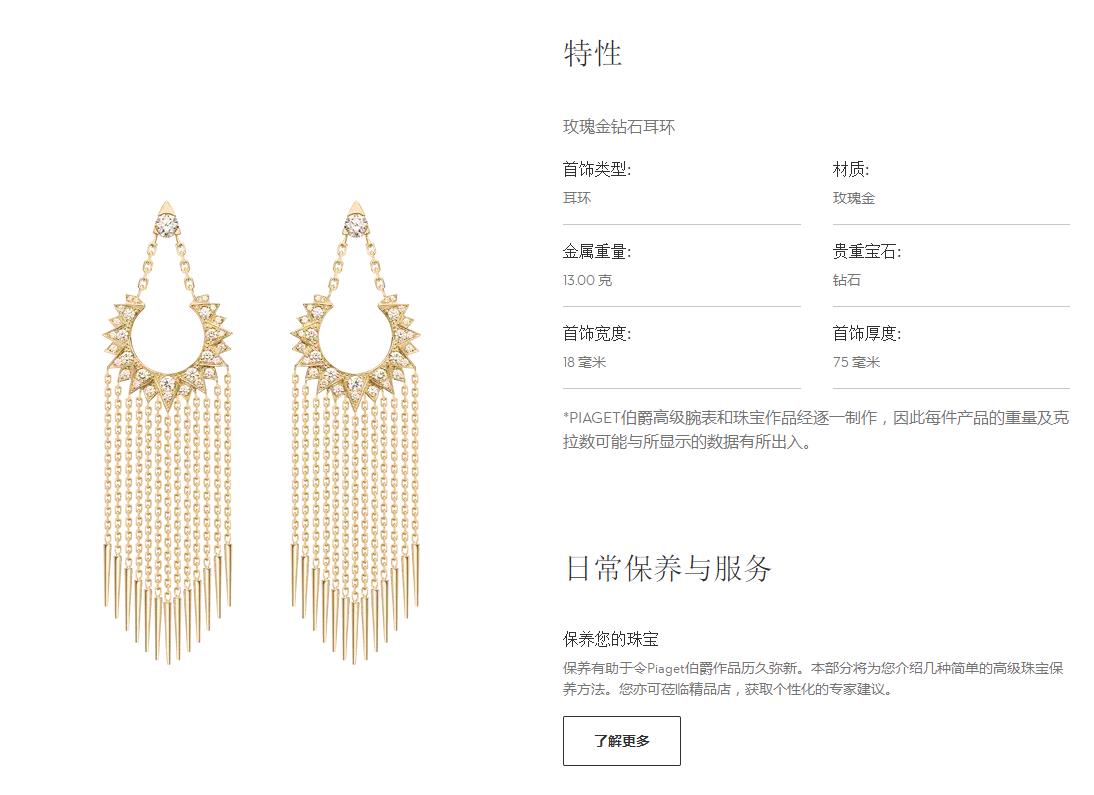1094x795 pixels.
Task: Click the 日常保养与服务 heading
Action: point(668,568)
